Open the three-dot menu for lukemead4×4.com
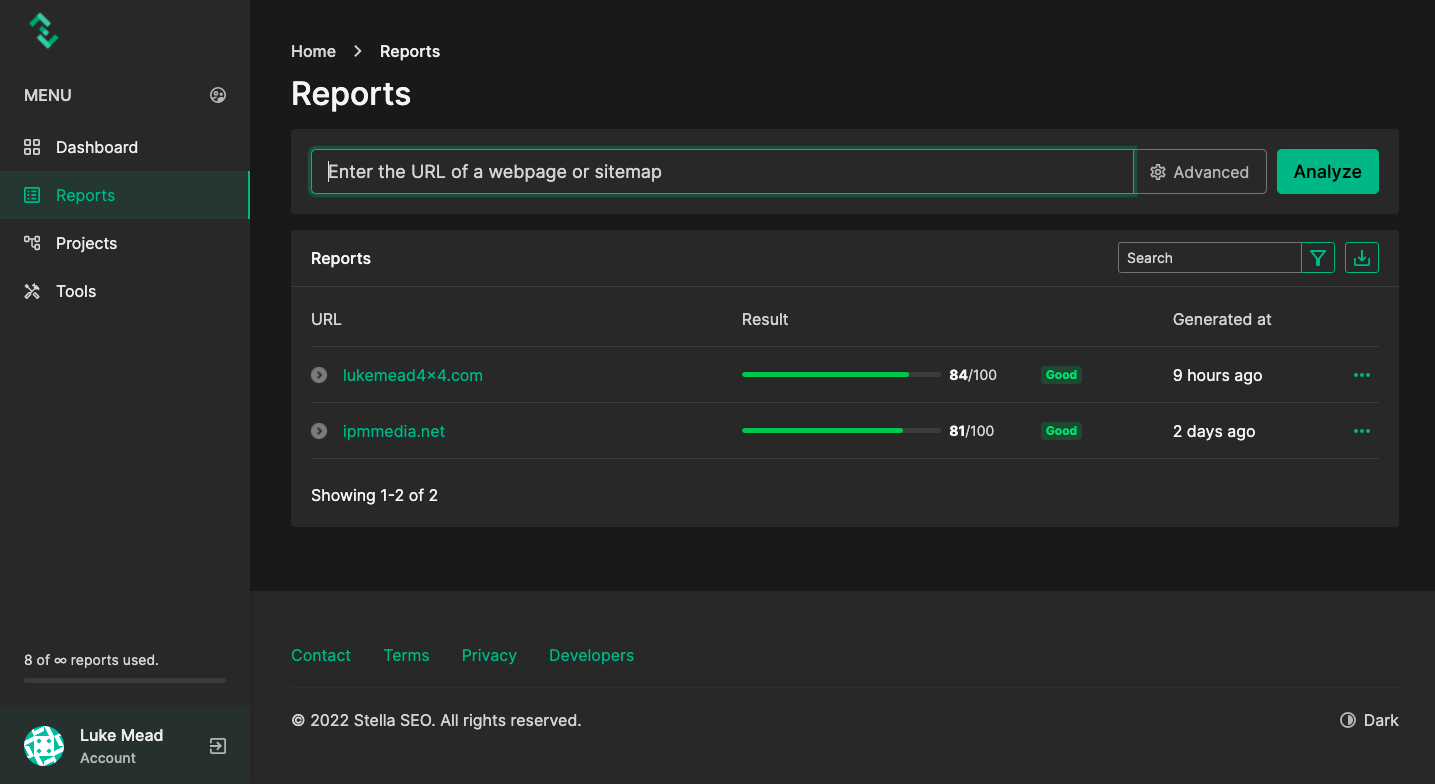This screenshot has width=1435, height=784. pyautogui.click(x=1361, y=375)
